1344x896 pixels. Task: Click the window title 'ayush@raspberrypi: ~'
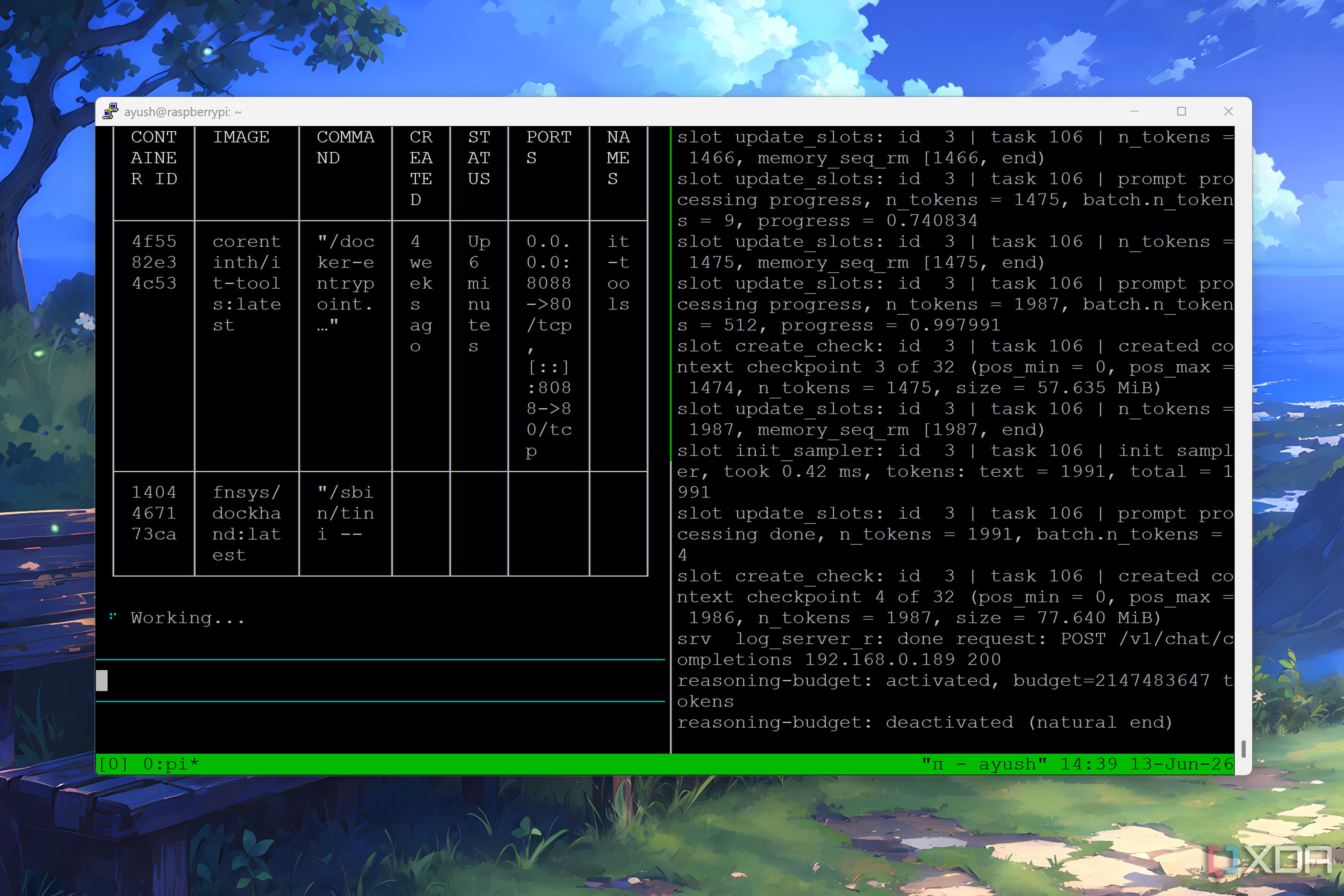pos(183,112)
